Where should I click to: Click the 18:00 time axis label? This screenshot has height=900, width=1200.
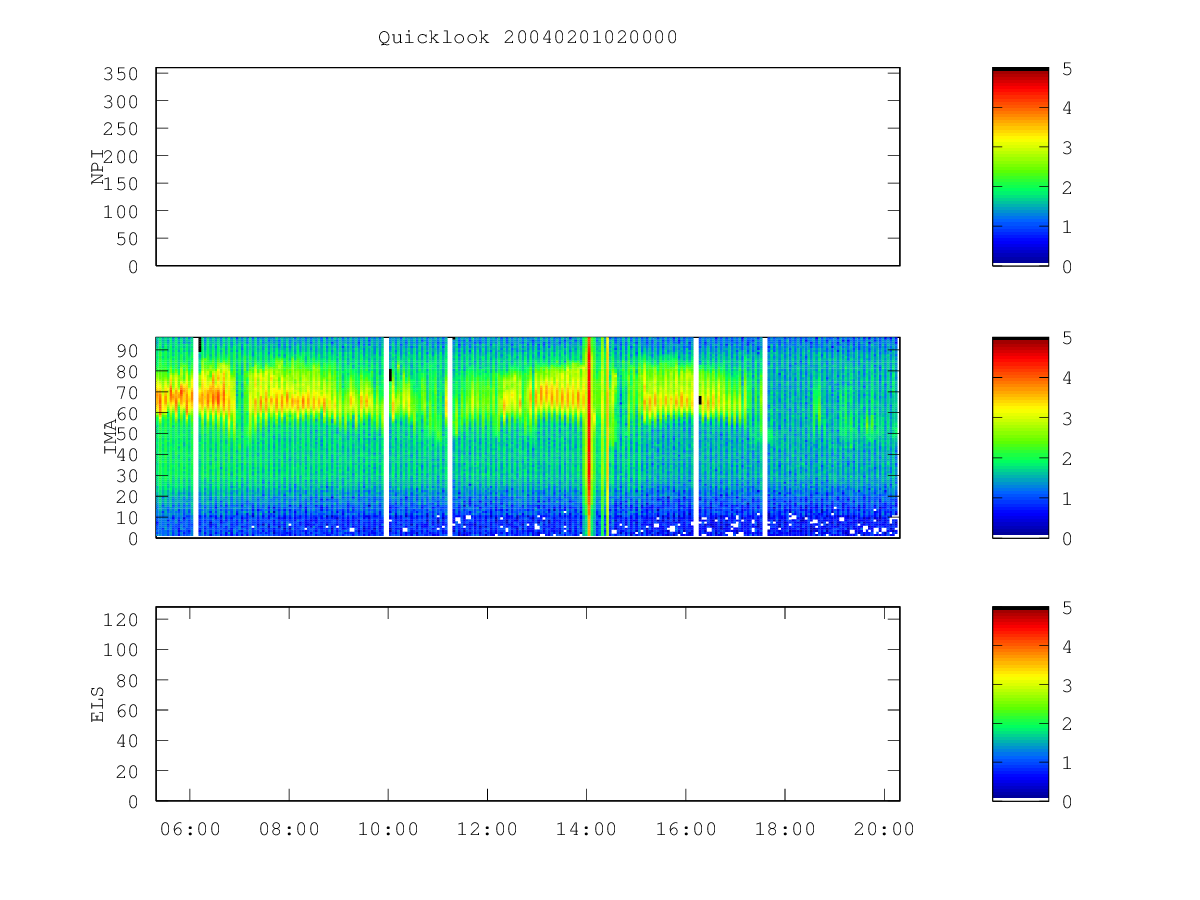[x=784, y=829]
